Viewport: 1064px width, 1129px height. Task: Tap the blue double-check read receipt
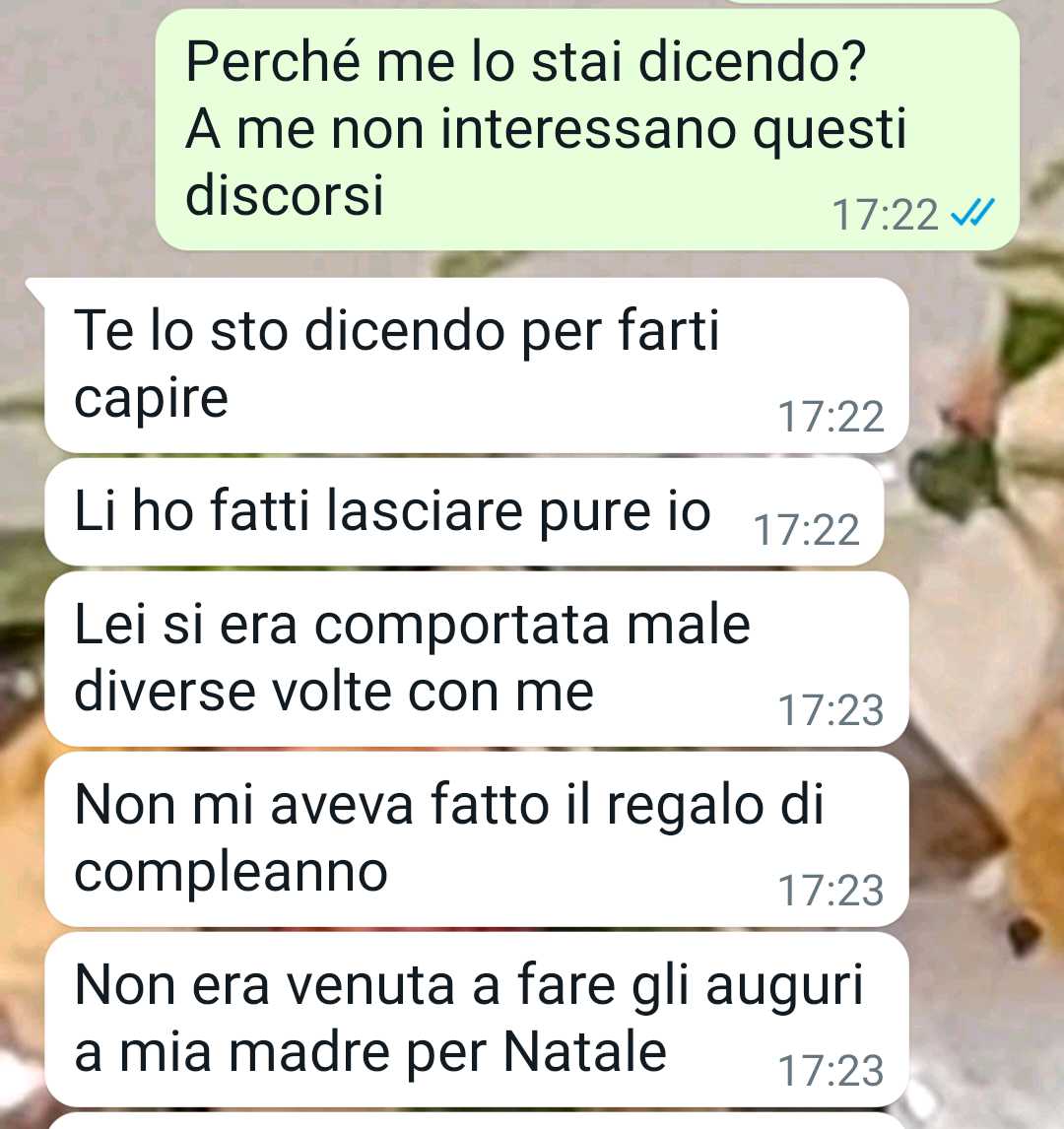pos(972,213)
